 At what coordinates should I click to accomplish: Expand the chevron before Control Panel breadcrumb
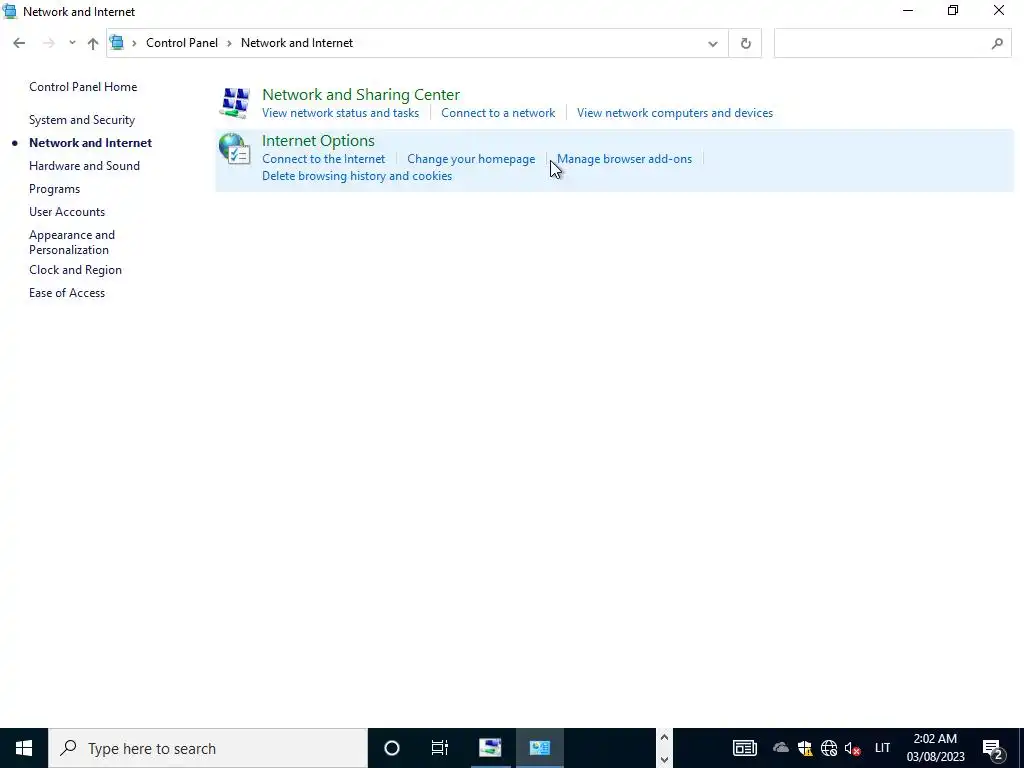pyautogui.click(x=135, y=43)
